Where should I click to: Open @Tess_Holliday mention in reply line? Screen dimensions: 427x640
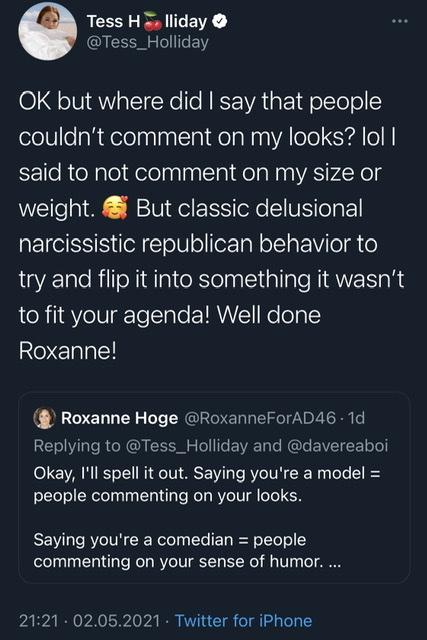click(187, 446)
